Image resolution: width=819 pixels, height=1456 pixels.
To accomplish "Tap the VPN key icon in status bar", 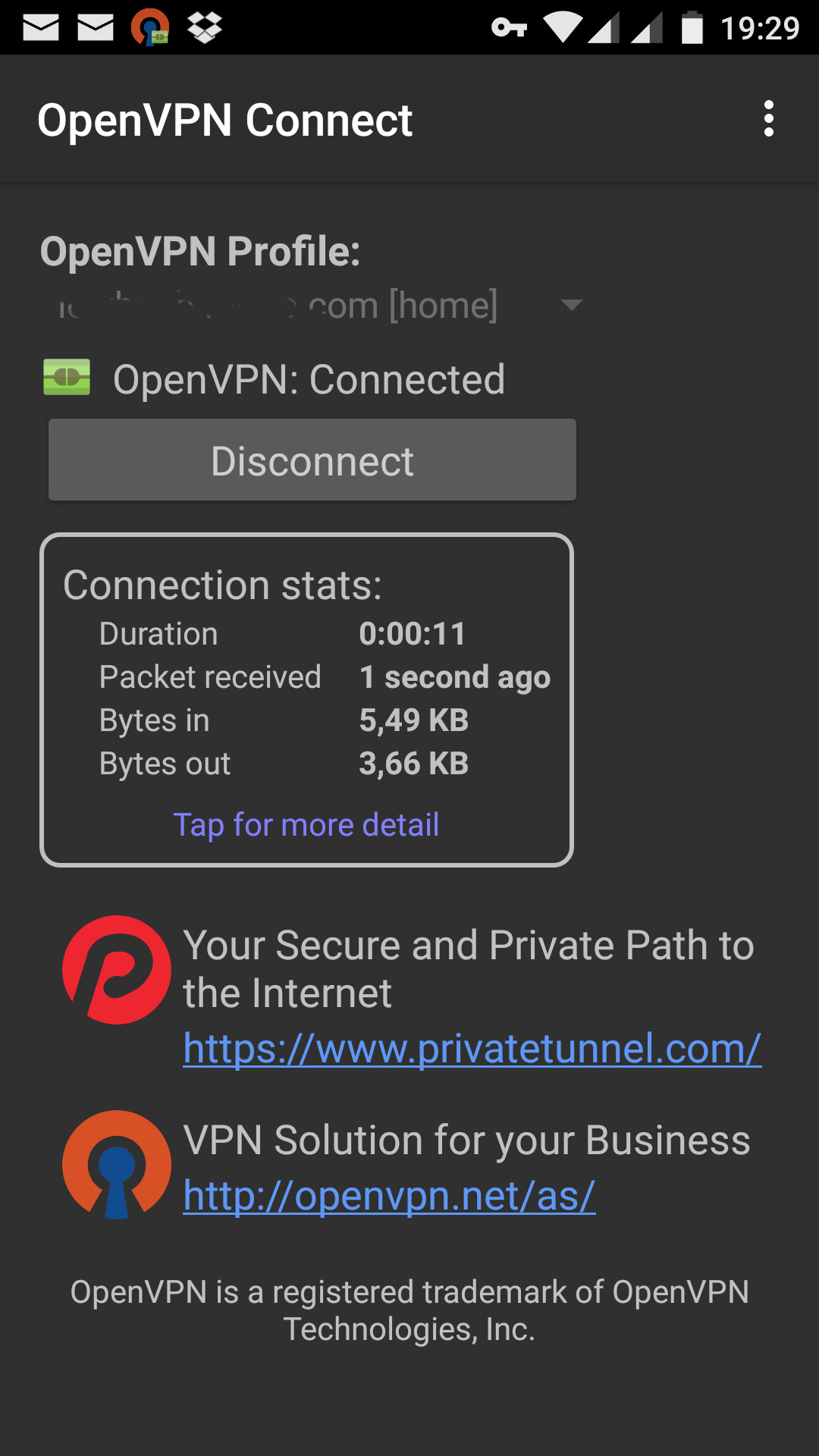I will tap(509, 28).
